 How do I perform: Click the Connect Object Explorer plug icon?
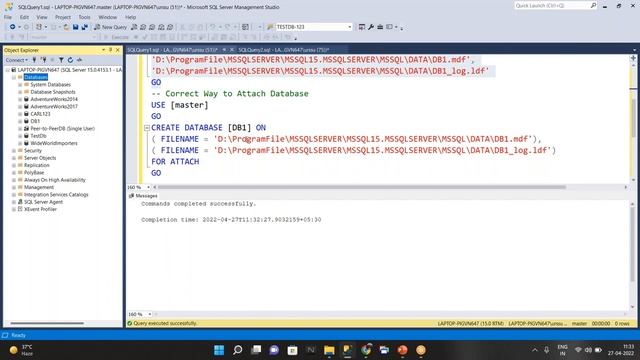(35, 60)
